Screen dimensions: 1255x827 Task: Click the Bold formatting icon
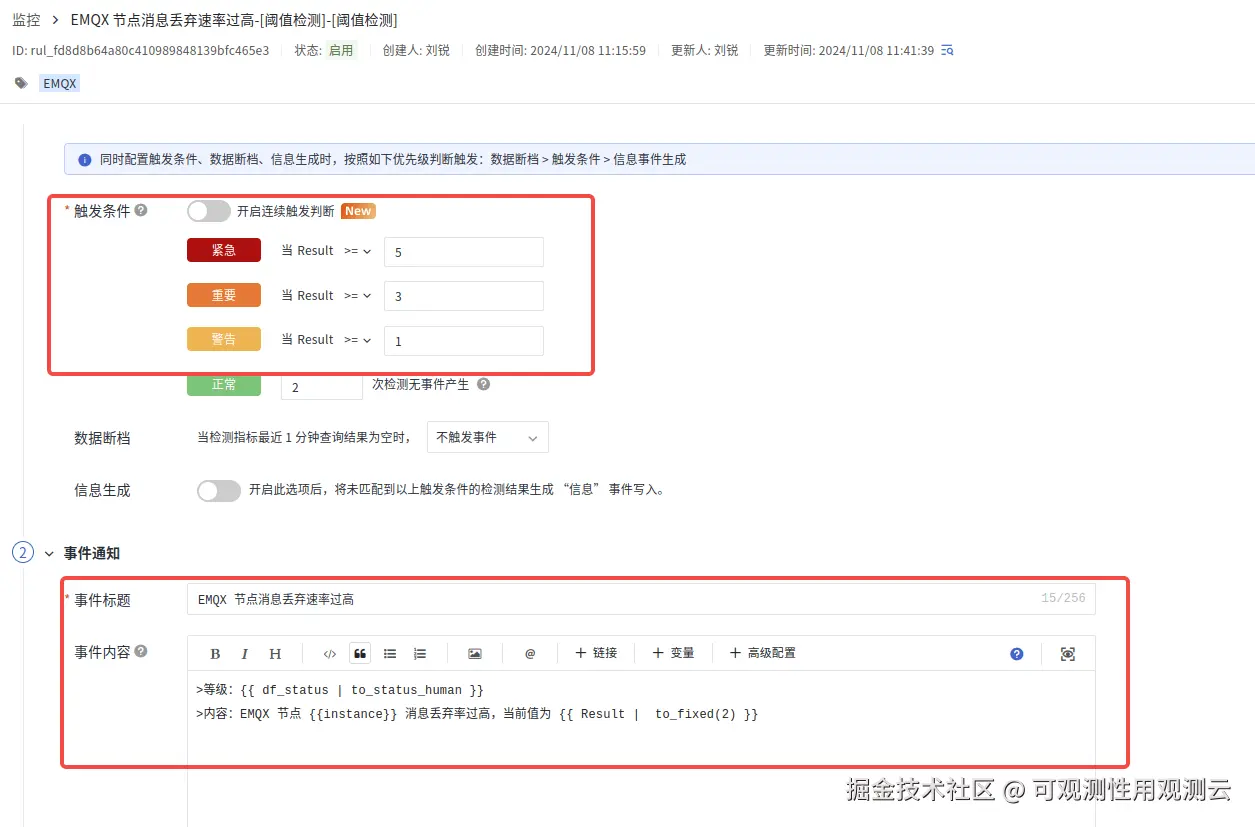(x=215, y=654)
